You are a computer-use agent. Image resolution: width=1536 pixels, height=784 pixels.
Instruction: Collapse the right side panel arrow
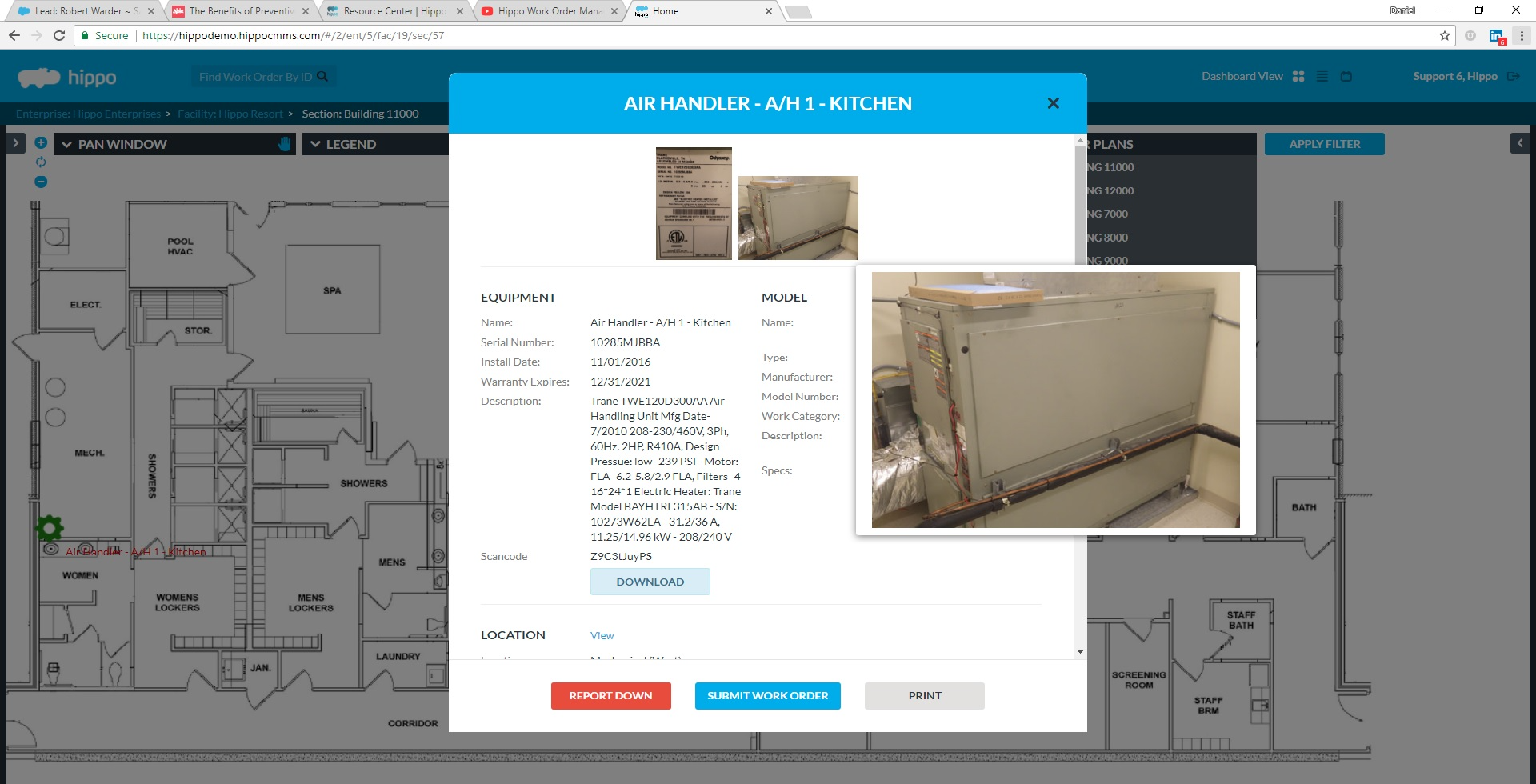point(1520,143)
